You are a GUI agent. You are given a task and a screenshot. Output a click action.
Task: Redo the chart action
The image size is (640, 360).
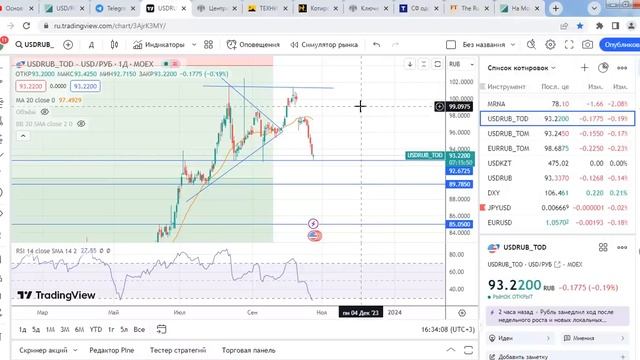(x=395, y=44)
